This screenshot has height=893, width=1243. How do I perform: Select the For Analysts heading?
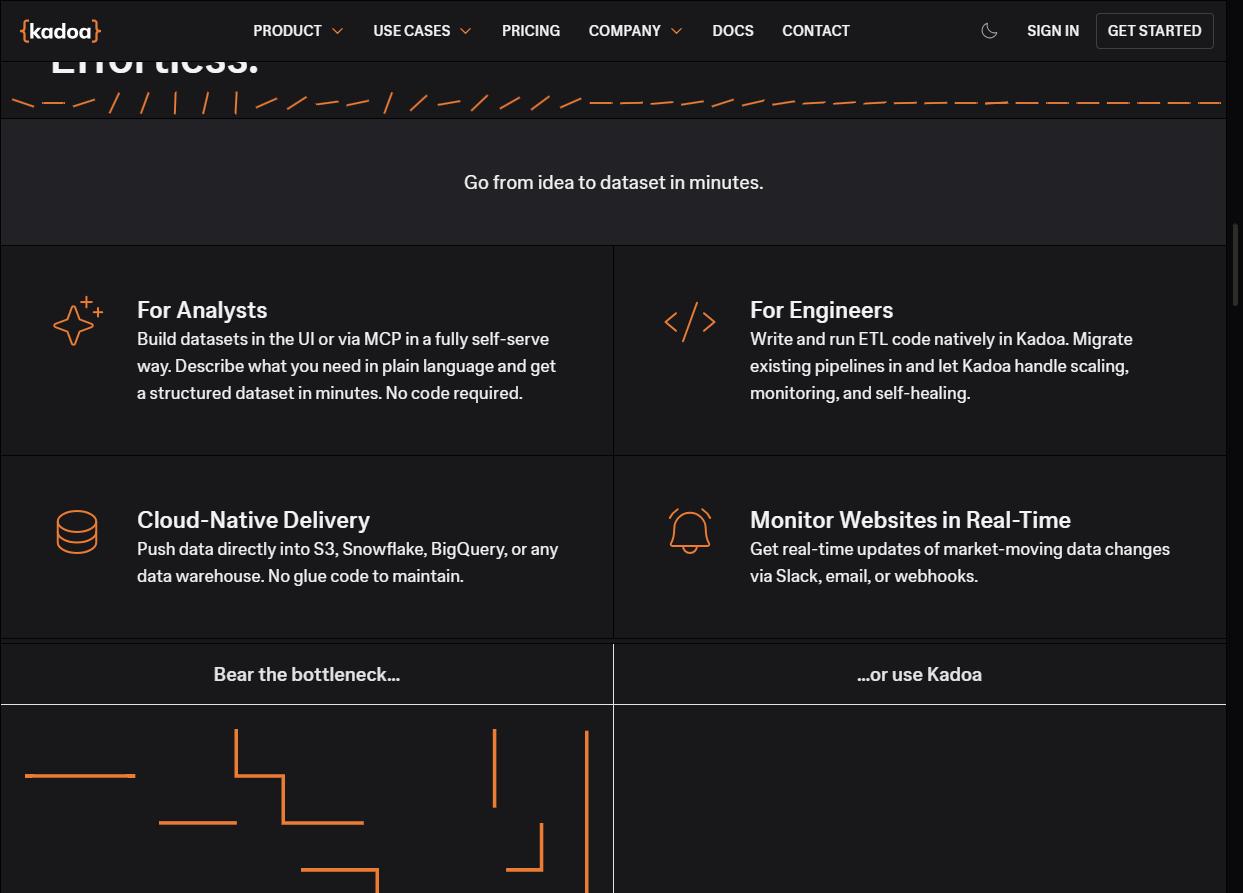click(x=202, y=310)
